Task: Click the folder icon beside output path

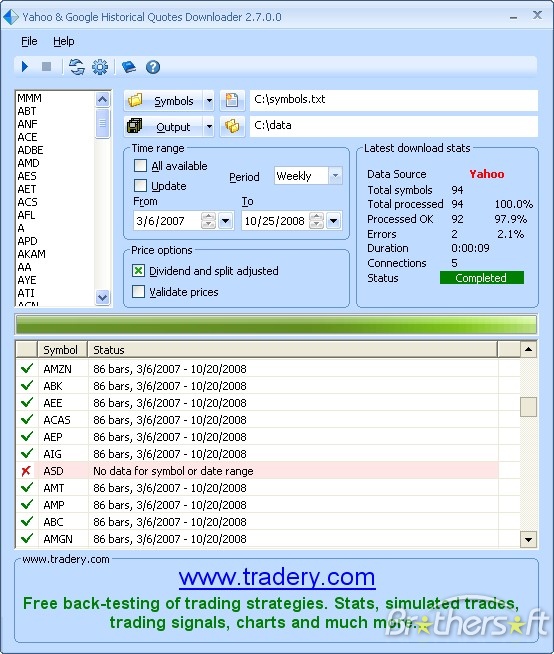Action: (x=232, y=126)
